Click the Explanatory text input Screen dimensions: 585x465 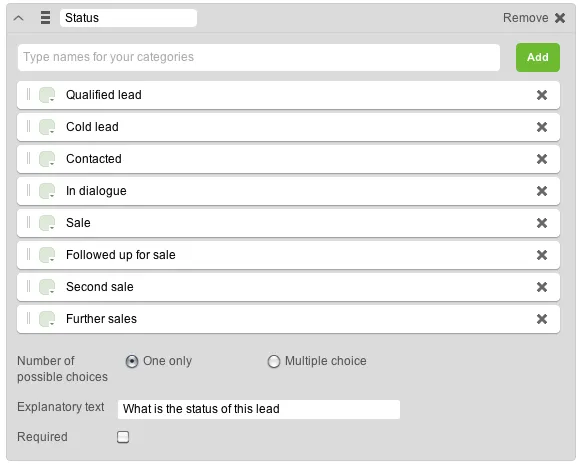(259, 409)
